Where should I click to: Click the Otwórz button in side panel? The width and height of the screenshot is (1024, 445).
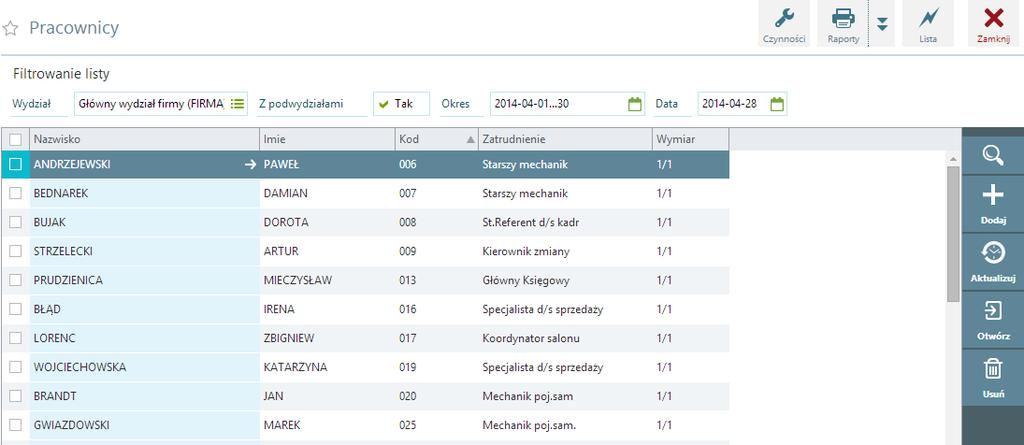993,320
